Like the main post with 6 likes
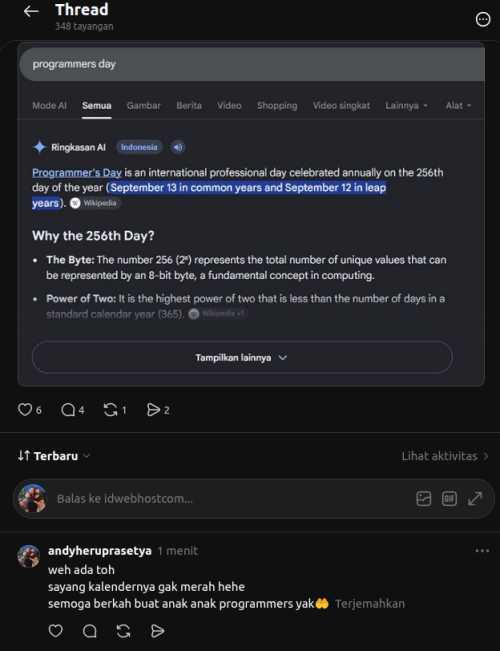 pyautogui.click(x=25, y=410)
